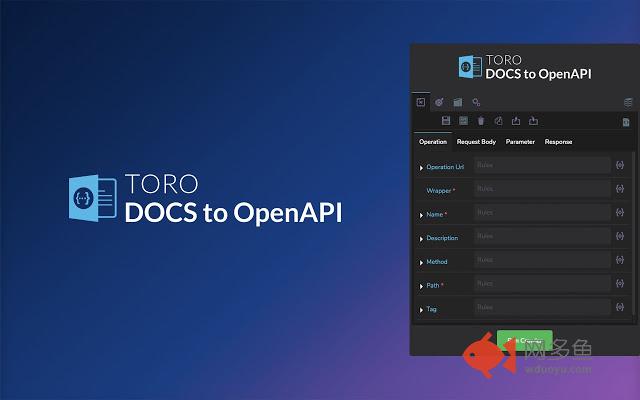Expand the Tag row

click(421, 310)
